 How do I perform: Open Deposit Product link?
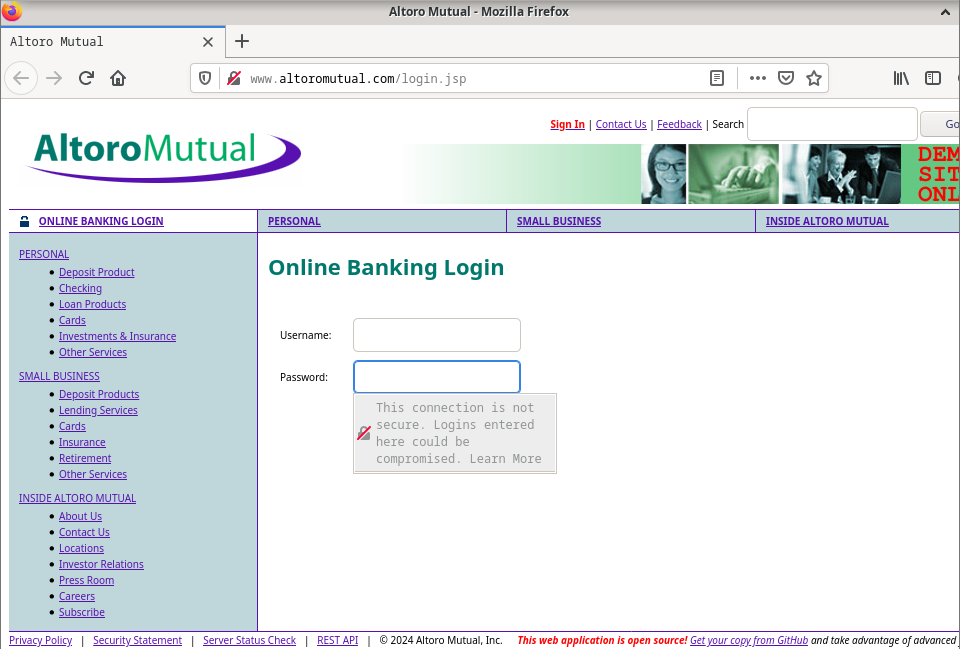pyautogui.click(x=97, y=272)
